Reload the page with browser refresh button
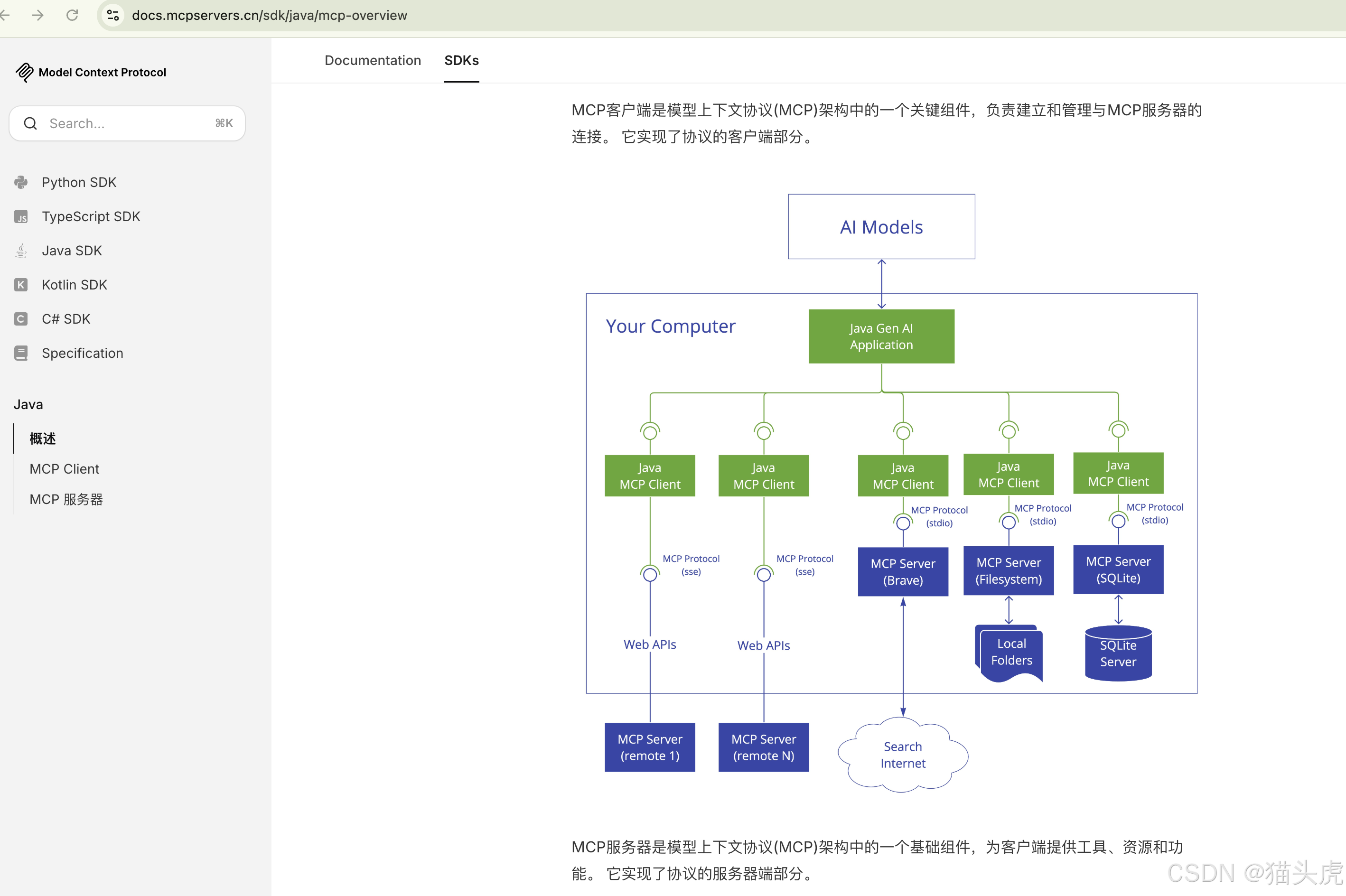 (72, 15)
